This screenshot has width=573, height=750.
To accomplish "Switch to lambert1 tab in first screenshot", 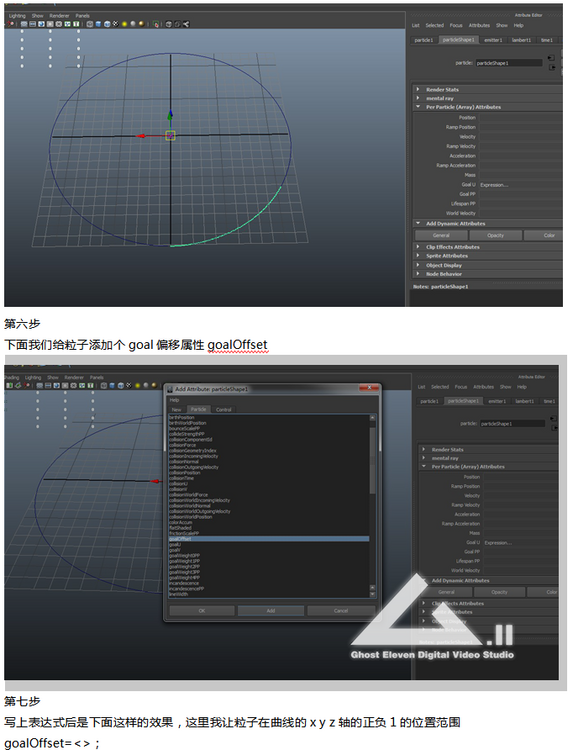I will coord(521,40).
